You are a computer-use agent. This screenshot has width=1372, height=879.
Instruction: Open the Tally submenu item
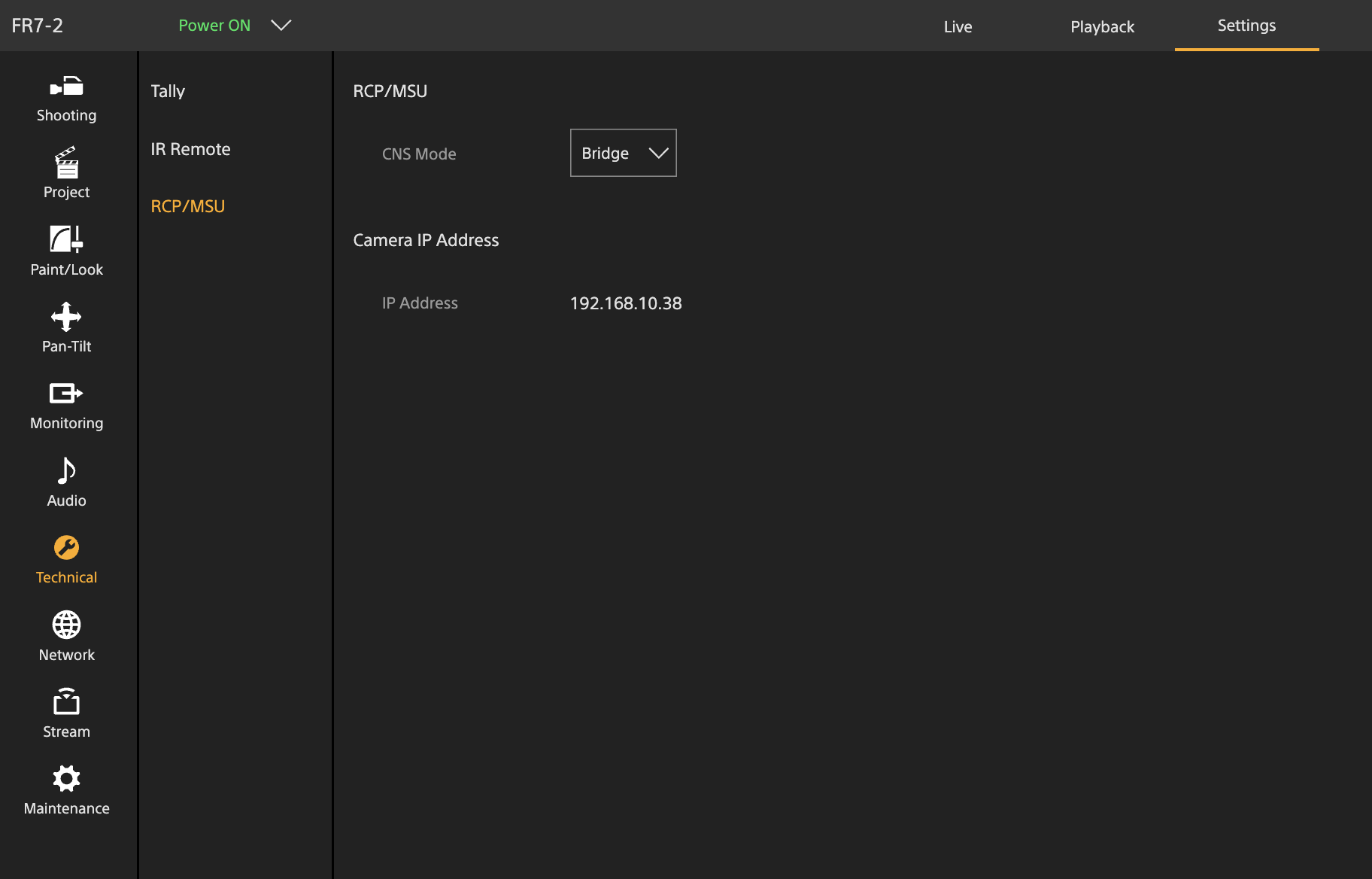(x=168, y=91)
